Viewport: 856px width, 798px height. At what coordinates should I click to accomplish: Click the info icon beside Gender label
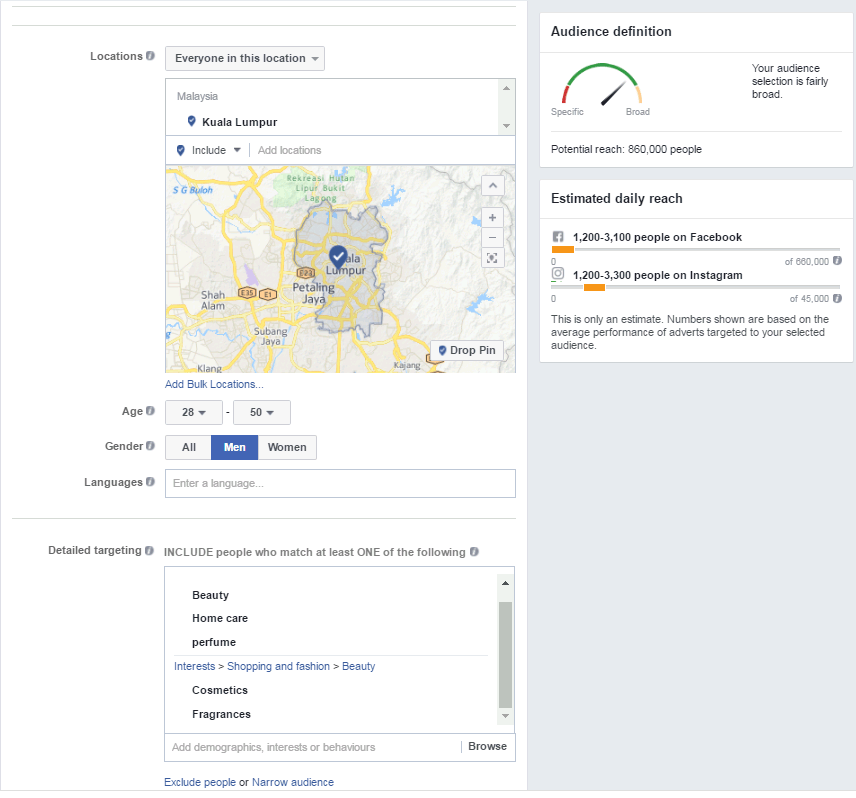point(151,446)
